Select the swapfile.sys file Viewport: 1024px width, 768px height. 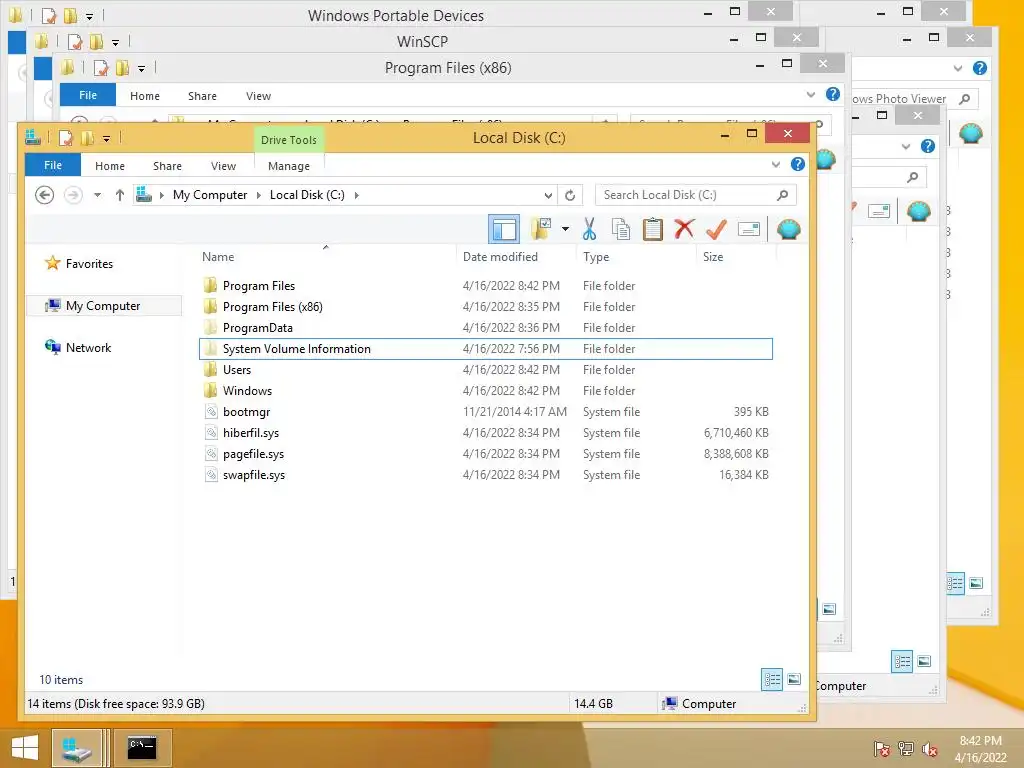click(x=485, y=475)
